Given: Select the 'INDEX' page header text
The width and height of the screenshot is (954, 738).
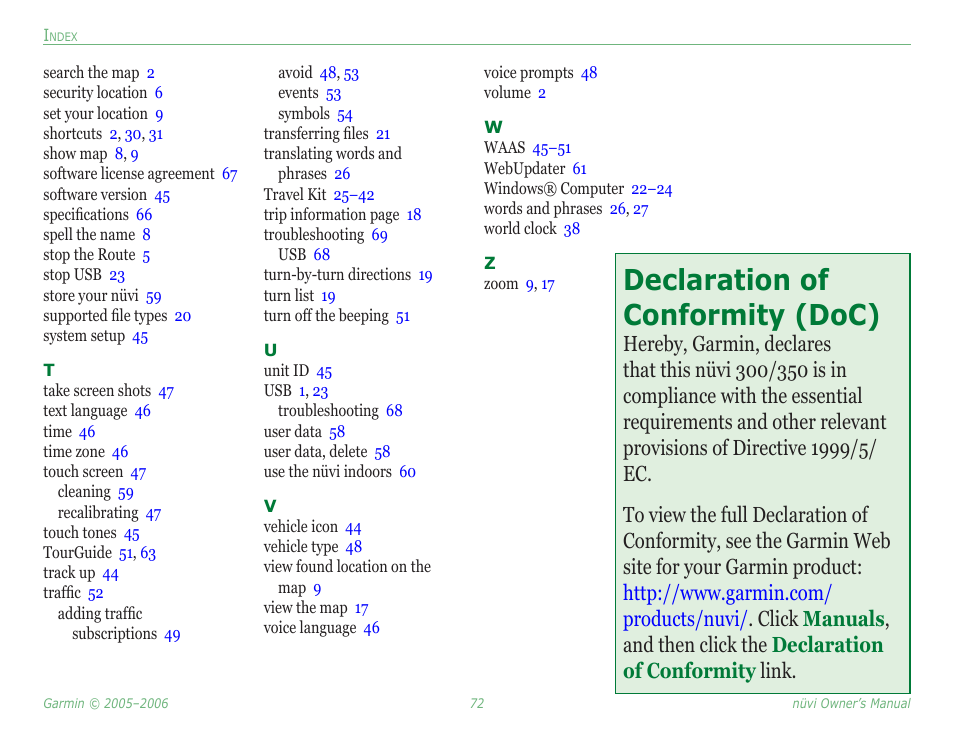Looking at the screenshot, I should tap(60, 36).
